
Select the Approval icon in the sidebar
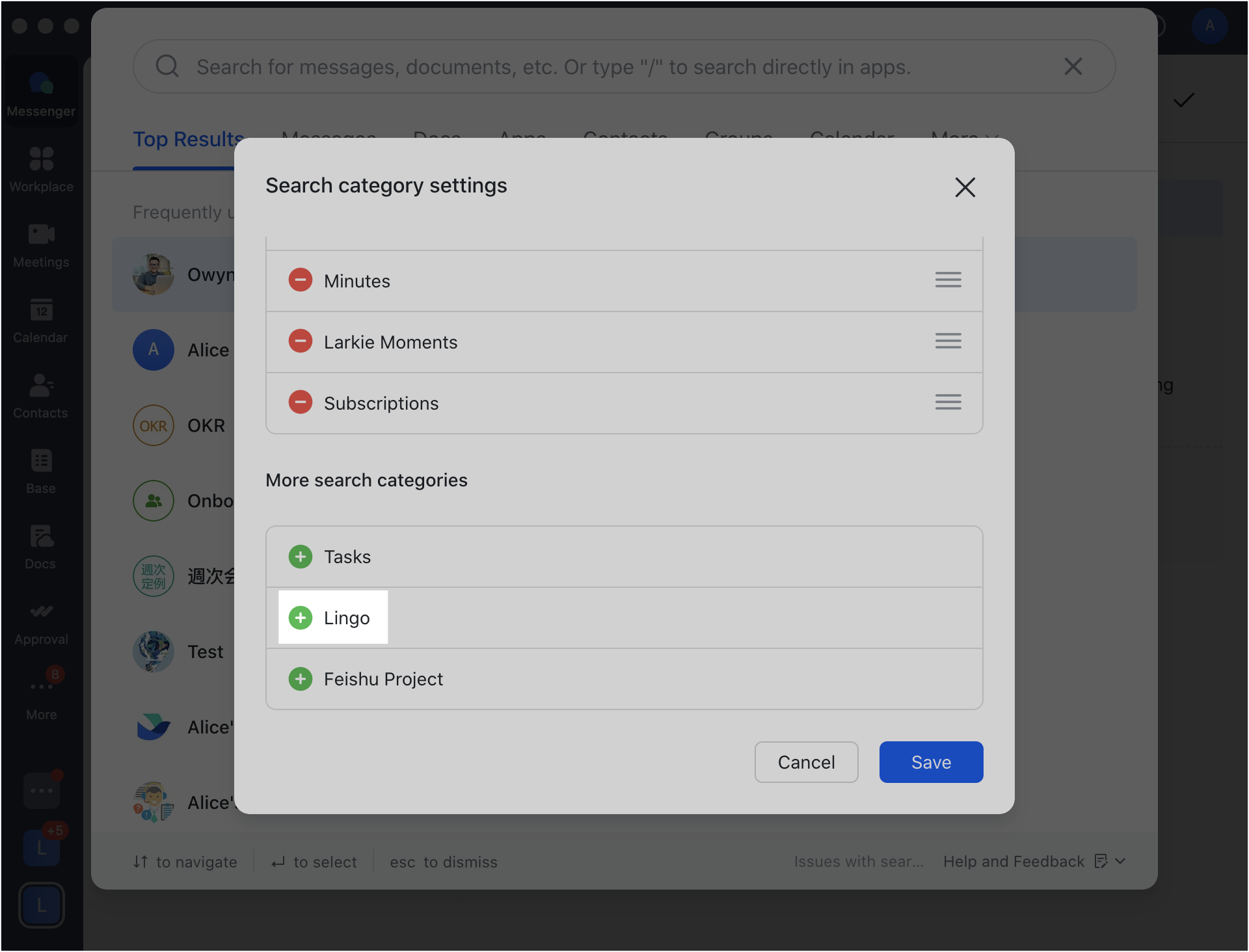(40, 623)
